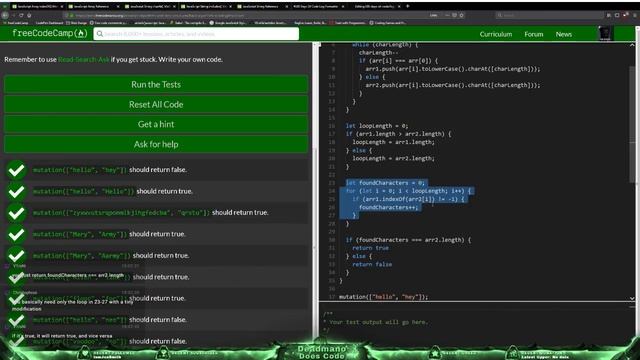Click inside the test output console
The height and width of the screenshot is (360, 640).
click(x=477, y=322)
